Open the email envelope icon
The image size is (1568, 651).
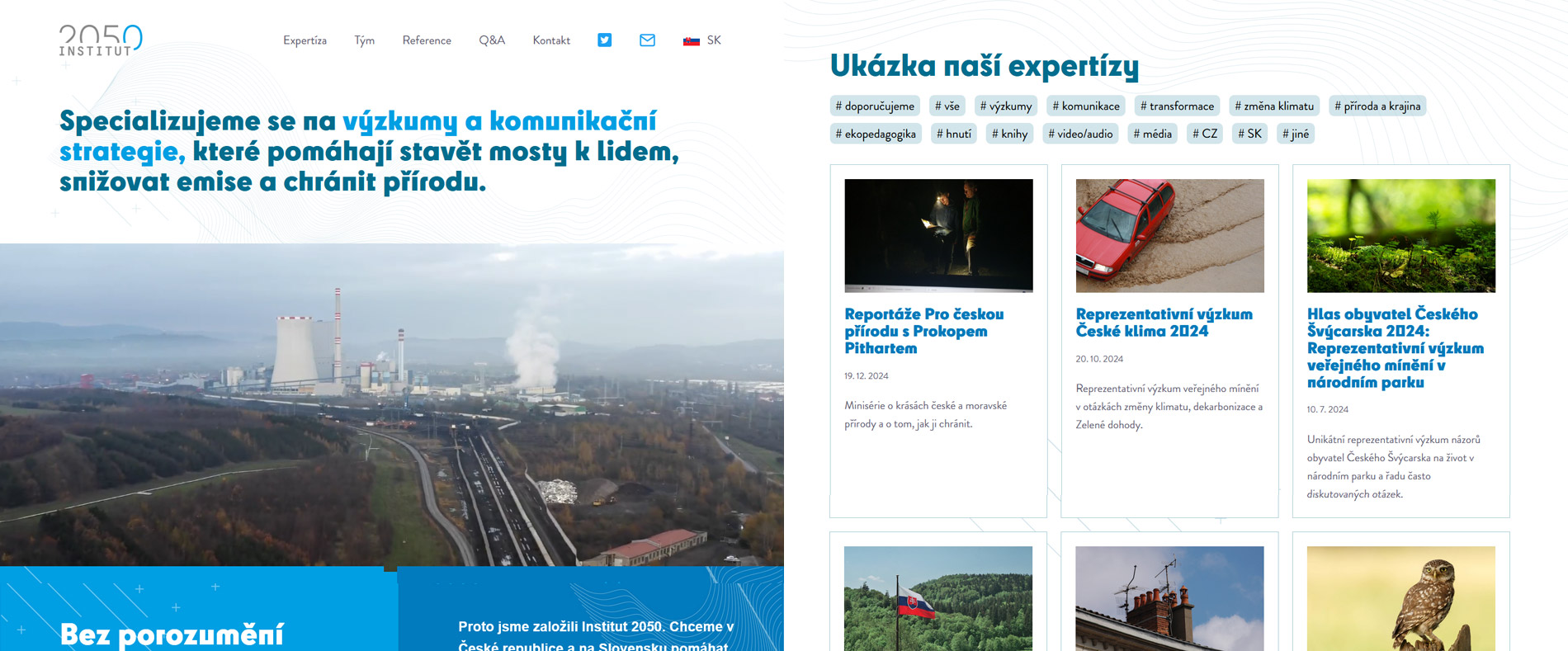[648, 40]
